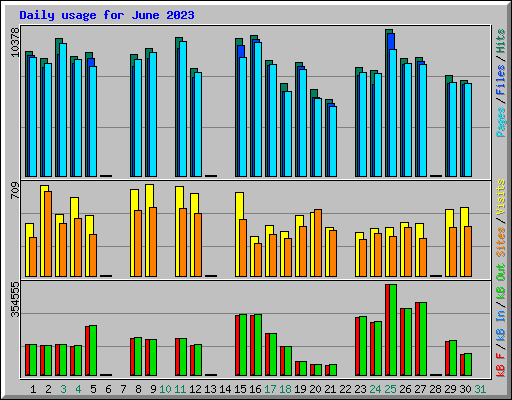Click the day 29 green kB bar
This screenshot has width=512, height=400.
pyautogui.click(x=453, y=358)
